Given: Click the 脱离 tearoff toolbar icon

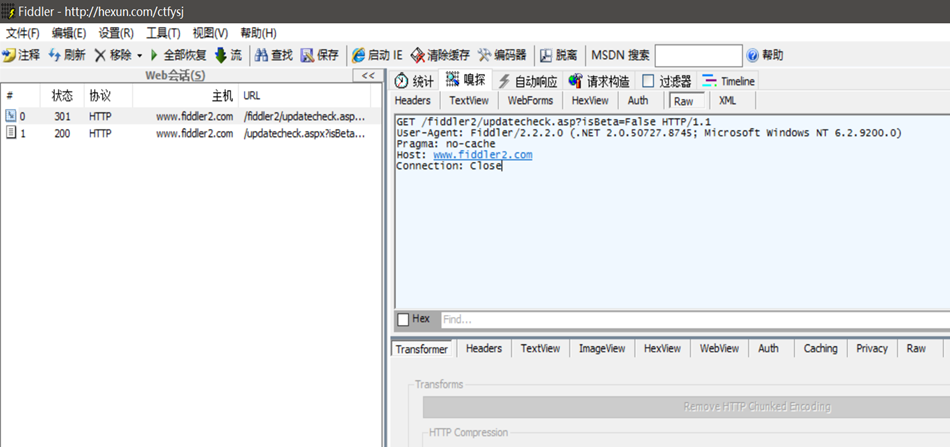Looking at the screenshot, I should 546,56.
